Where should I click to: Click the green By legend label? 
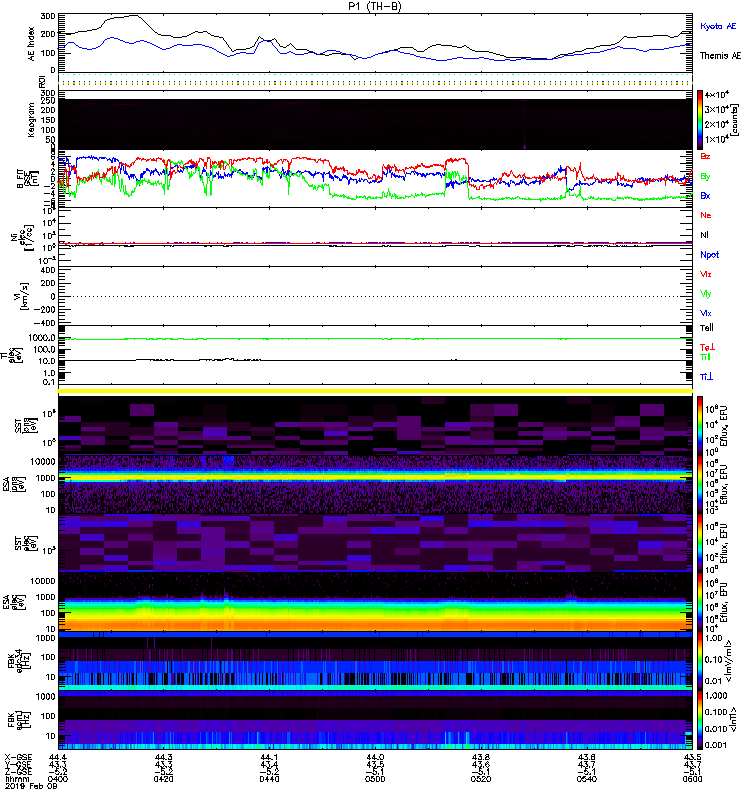(x=706, y=176)
